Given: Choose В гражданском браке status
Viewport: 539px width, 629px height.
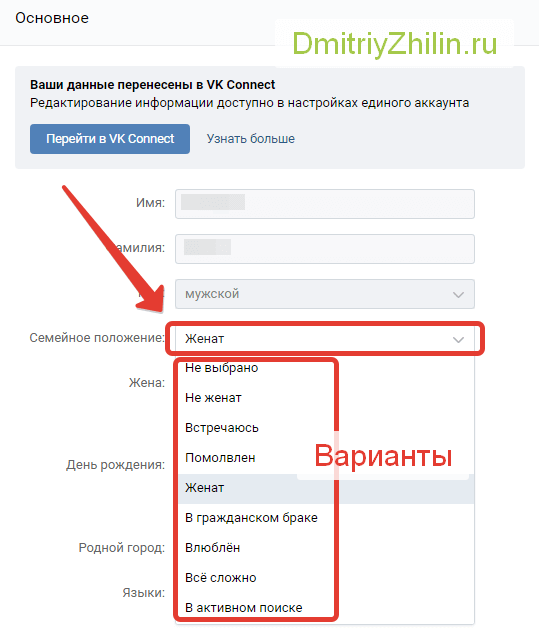Looking at the screenshot, I should point(326,518).
